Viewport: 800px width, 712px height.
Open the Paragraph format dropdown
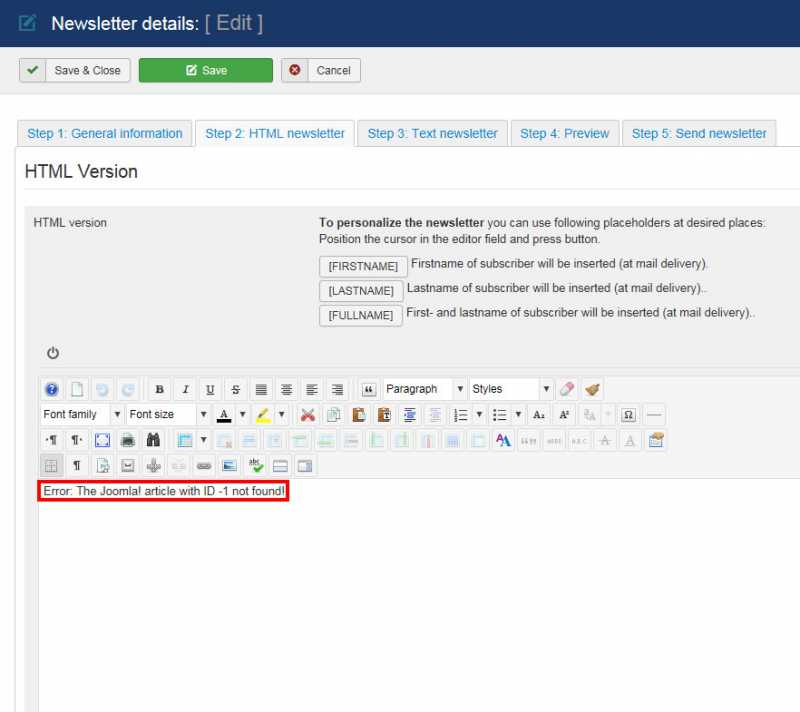click(x=425, y=389)
